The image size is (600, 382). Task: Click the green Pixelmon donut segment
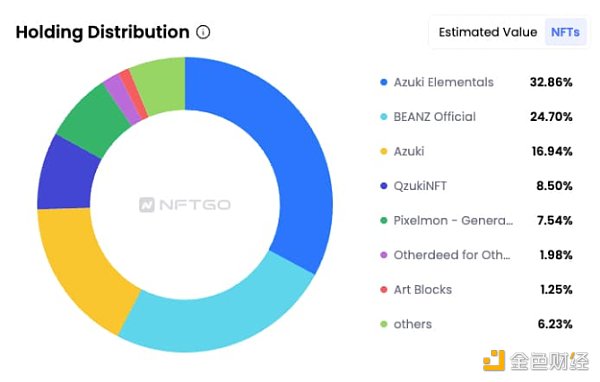pos(92,117)
